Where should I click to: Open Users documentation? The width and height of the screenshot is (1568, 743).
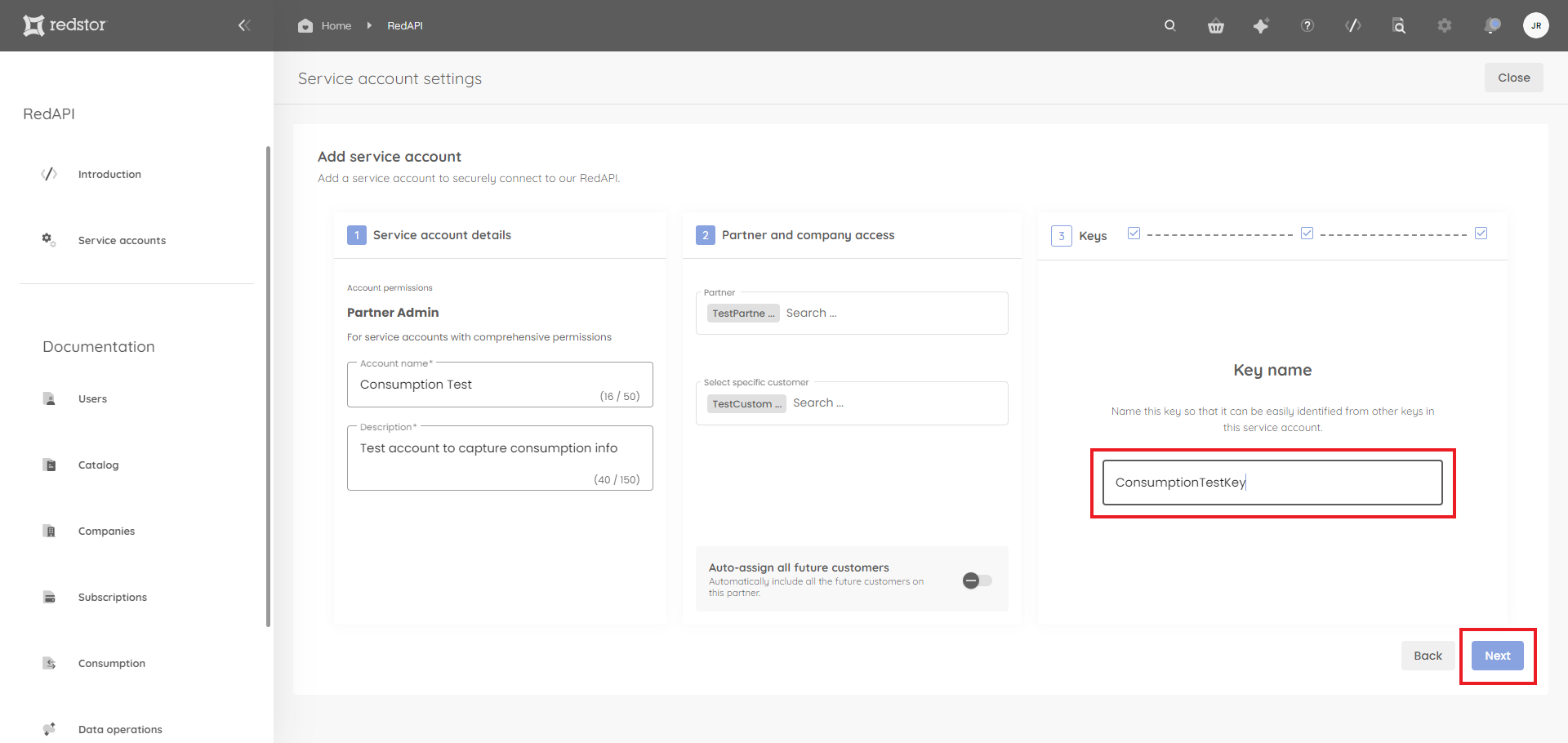[92, 398]
